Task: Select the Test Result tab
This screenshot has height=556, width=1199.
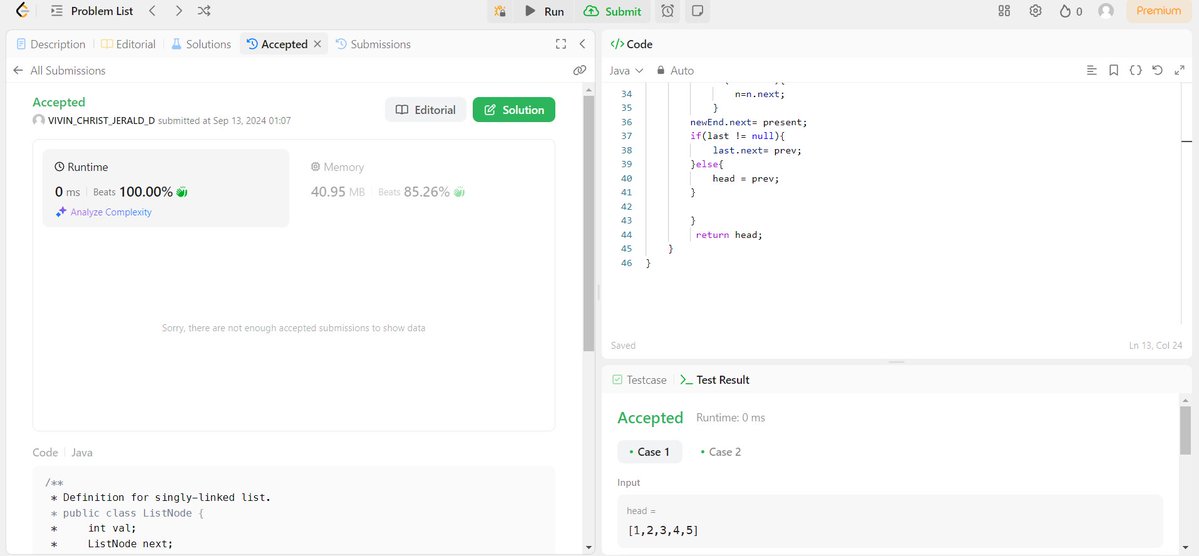Action: (x=714, y=379)
